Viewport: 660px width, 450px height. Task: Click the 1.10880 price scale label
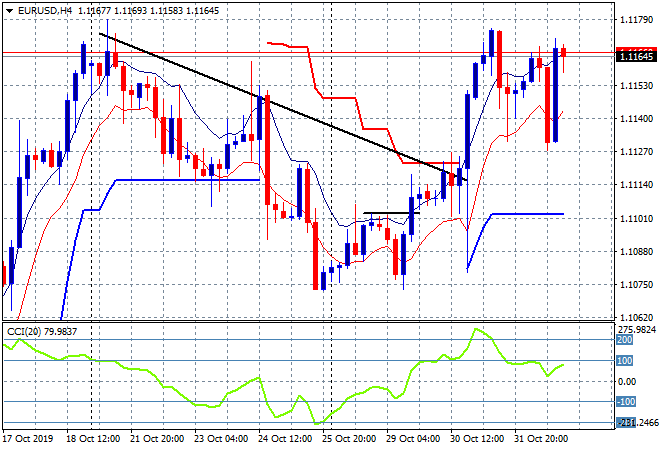(636, 251)
